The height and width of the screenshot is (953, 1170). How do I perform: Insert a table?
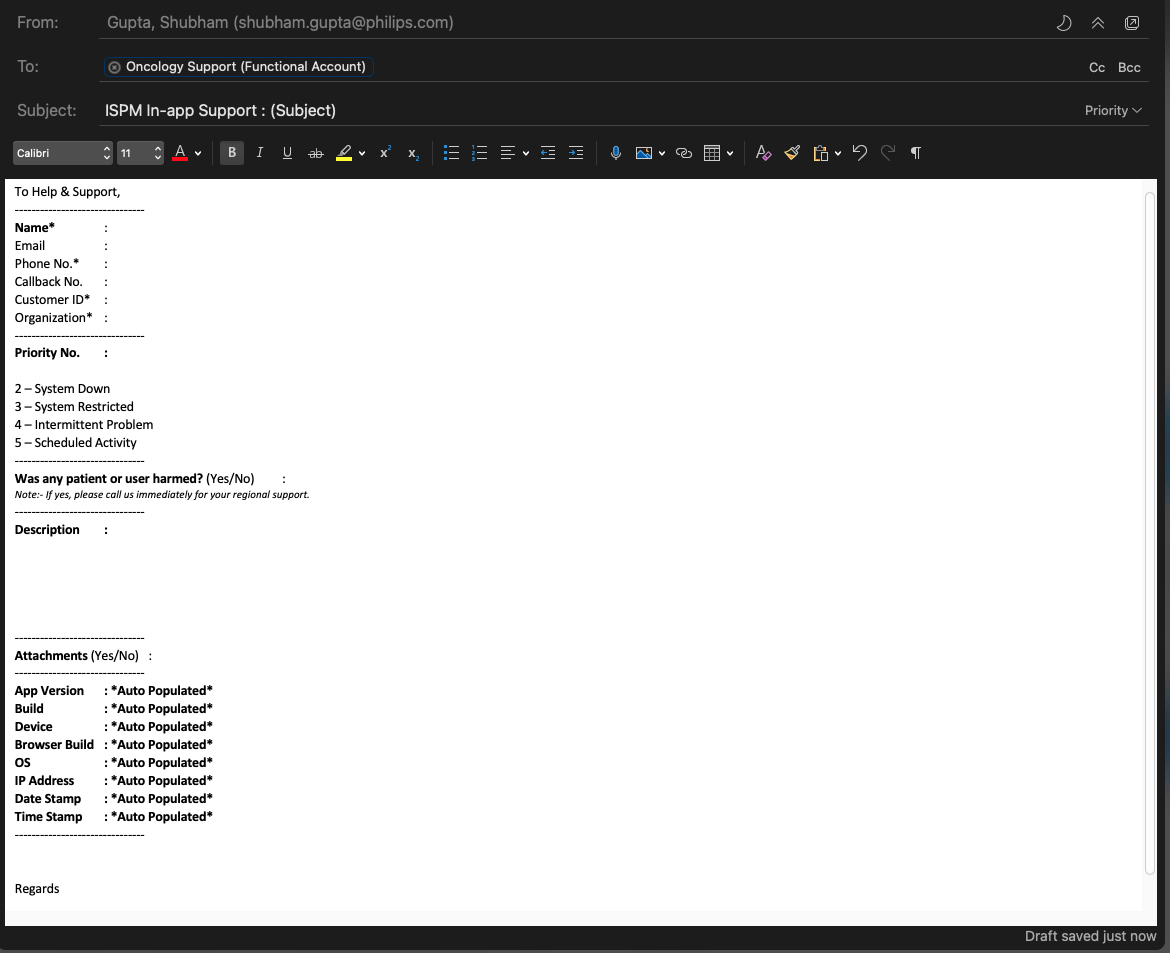click(712, 153)
